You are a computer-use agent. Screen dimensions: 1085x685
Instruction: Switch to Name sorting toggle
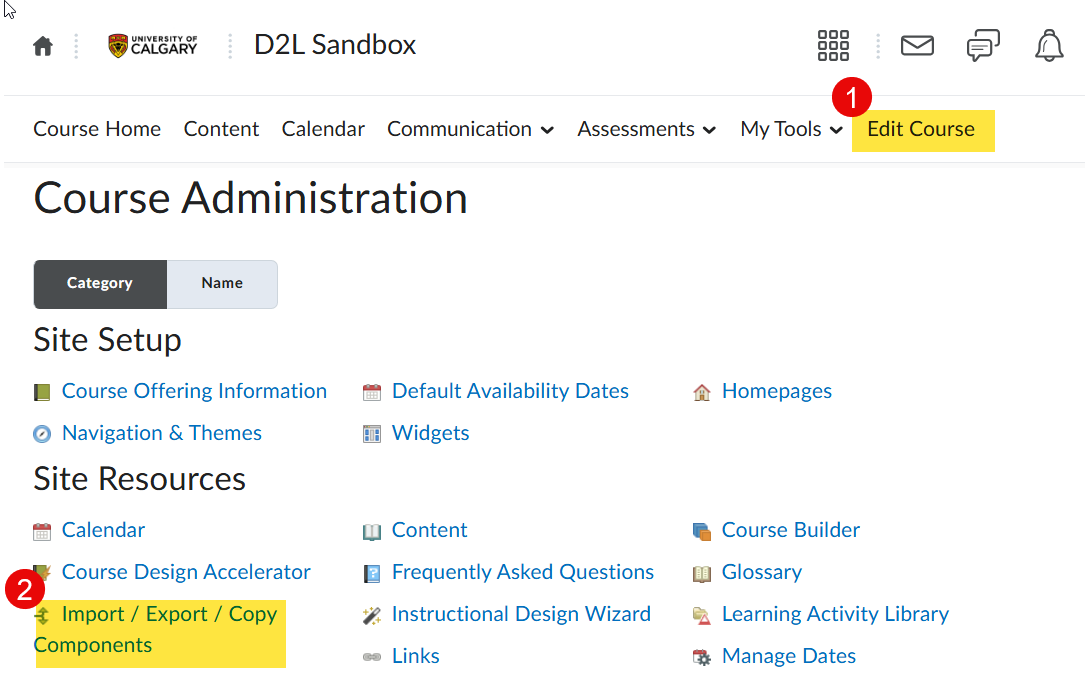tap(222, 284)
